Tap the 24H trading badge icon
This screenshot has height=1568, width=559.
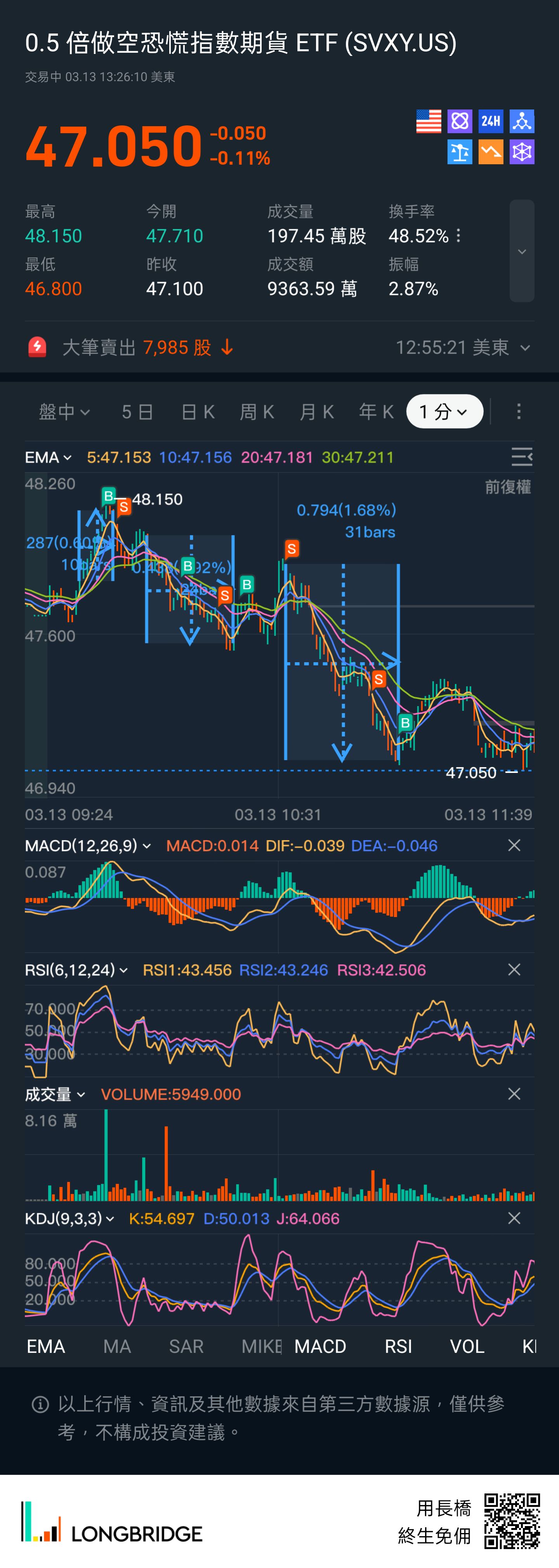click(491, 121)
